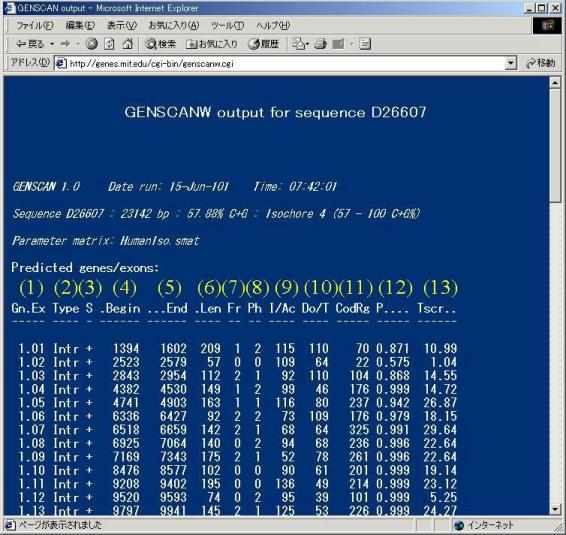This screenshot has width=566, height=535.
Task: Click the Go (移動) button
Action: (541, 63)
